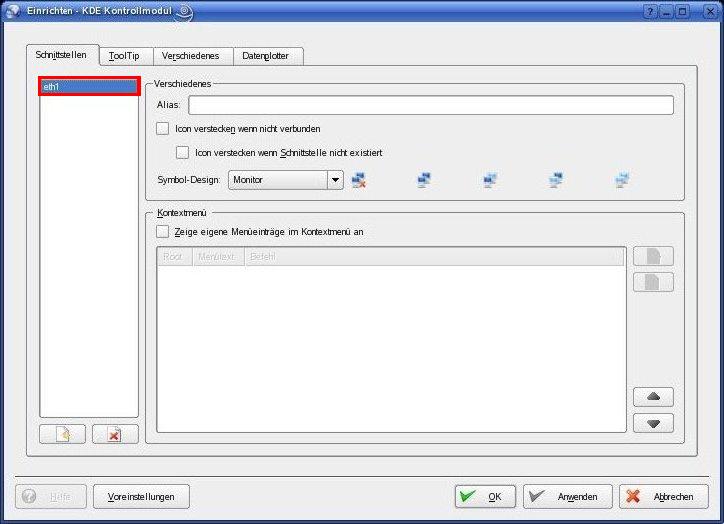Open the Verschiedenes tab
This screenshot has height=524, width=724.
pyautogui.click(x=193, y=56)
